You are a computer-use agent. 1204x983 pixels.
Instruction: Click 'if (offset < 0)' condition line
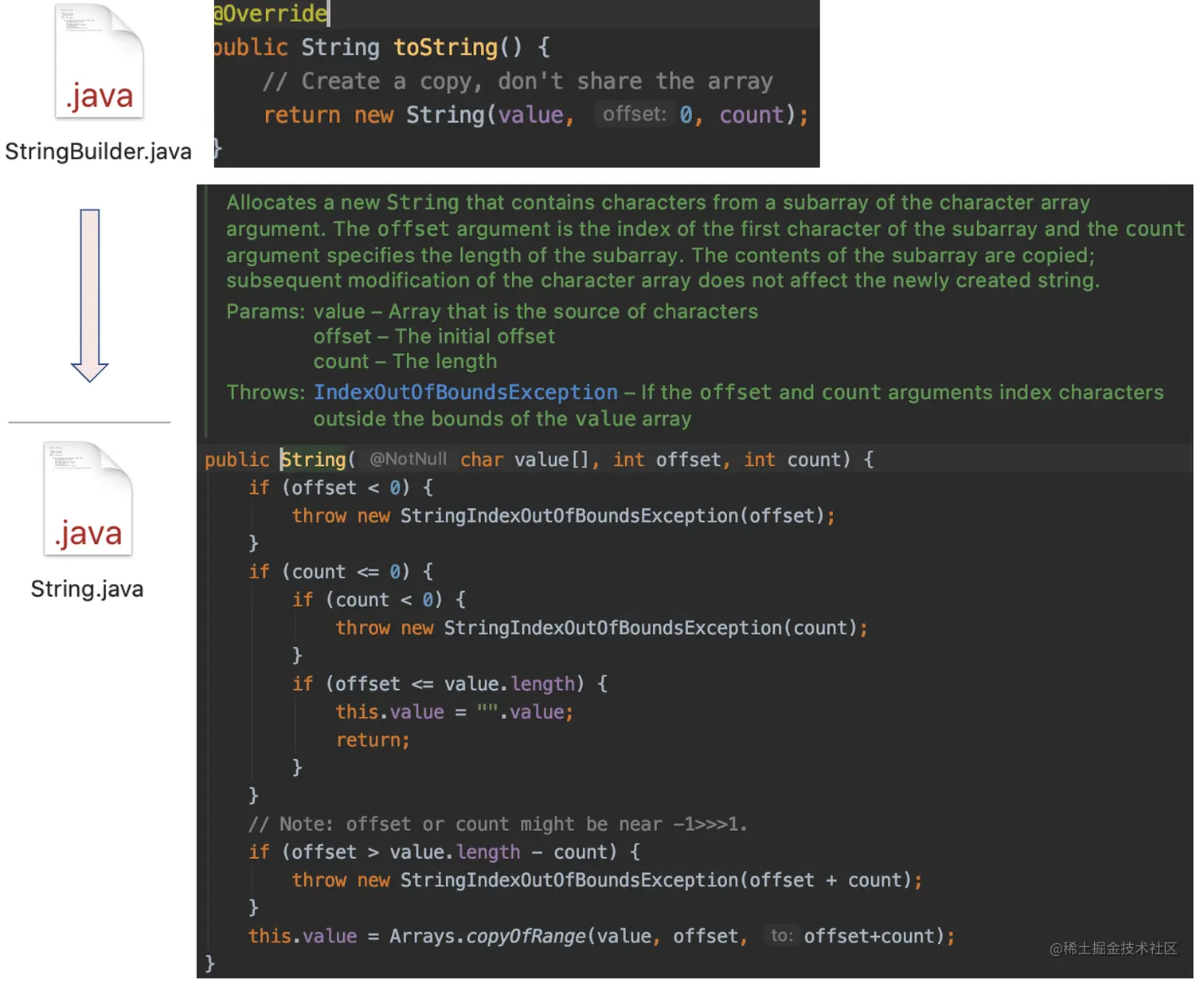341,488
